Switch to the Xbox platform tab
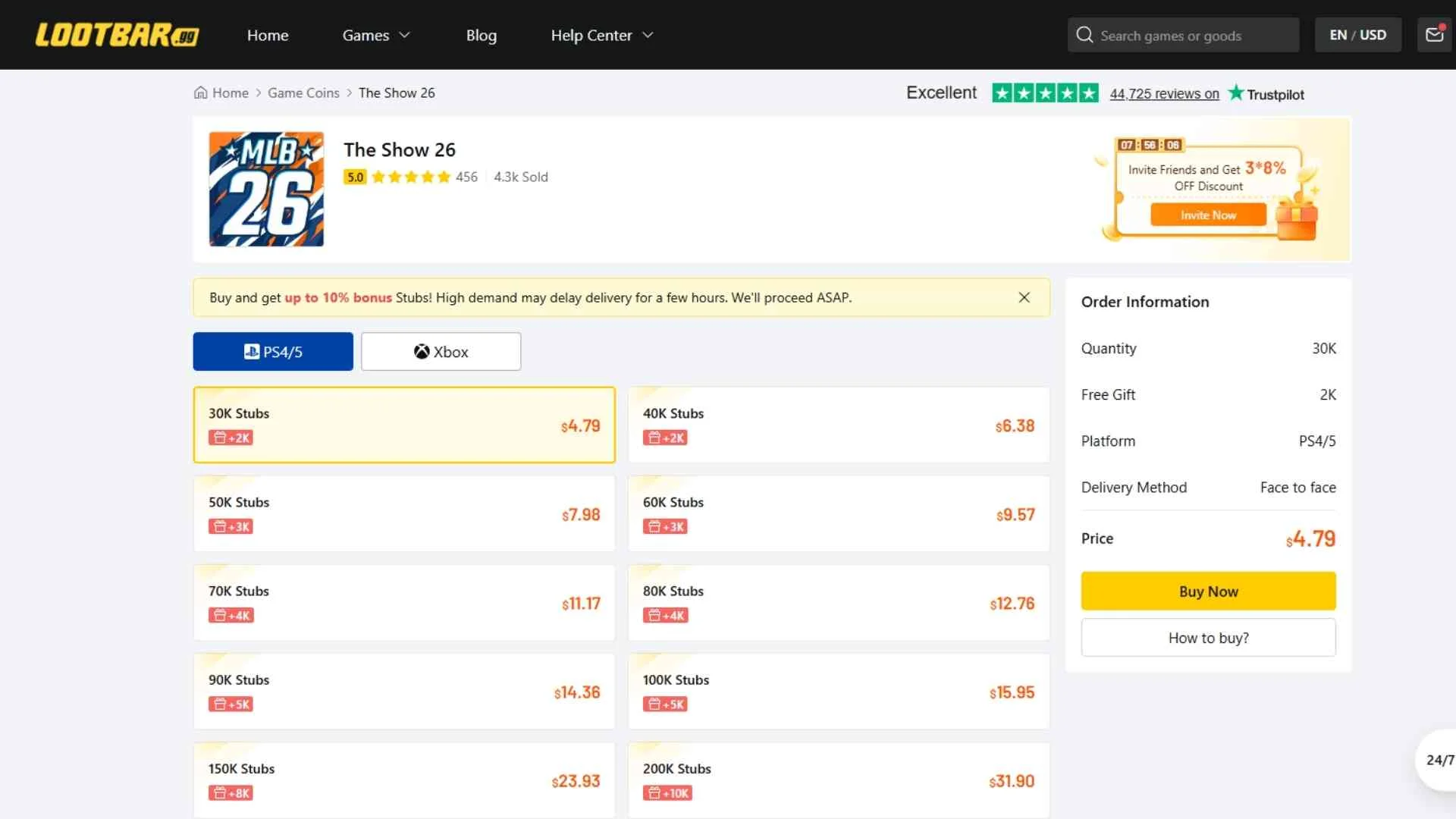 click(441, 351)
